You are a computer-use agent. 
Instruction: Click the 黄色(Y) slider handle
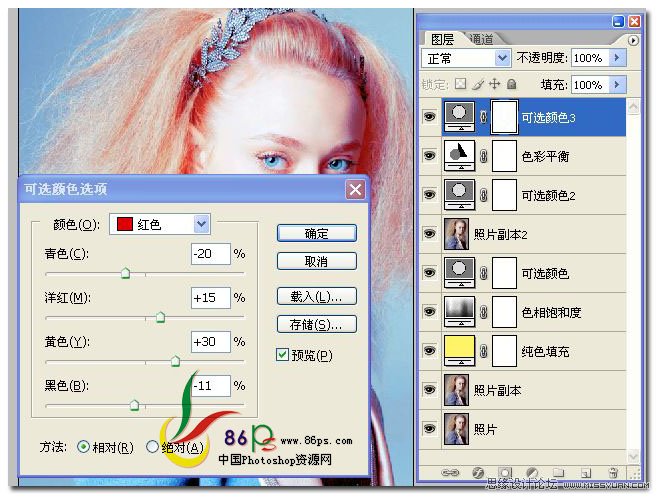176,361
